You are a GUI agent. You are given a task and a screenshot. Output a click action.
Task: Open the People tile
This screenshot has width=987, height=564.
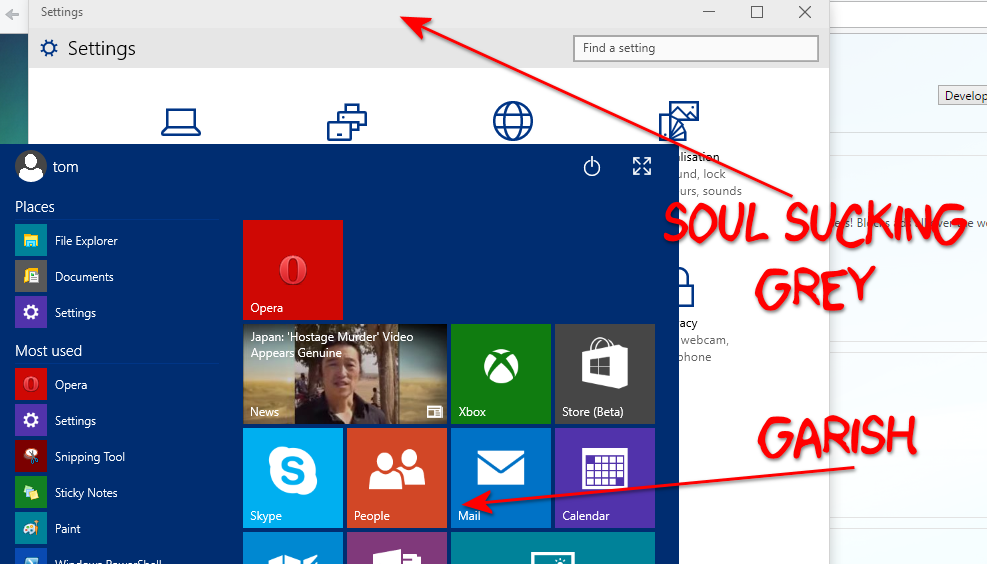[396, 477]
